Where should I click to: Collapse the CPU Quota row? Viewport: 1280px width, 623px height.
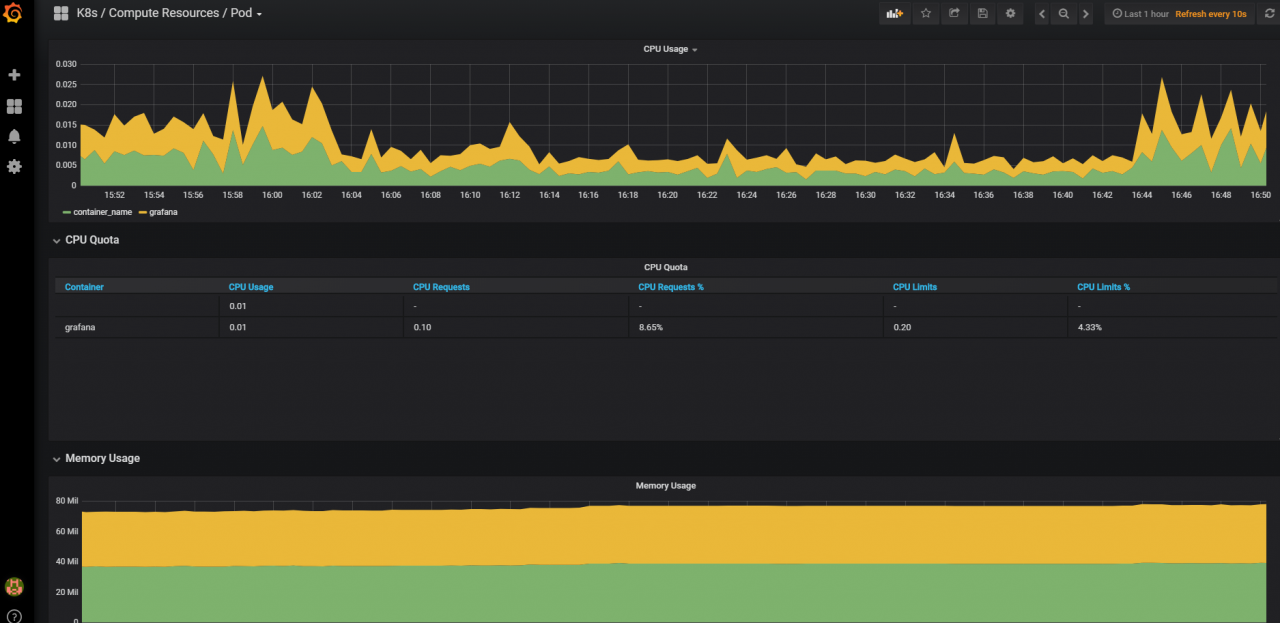91,240
